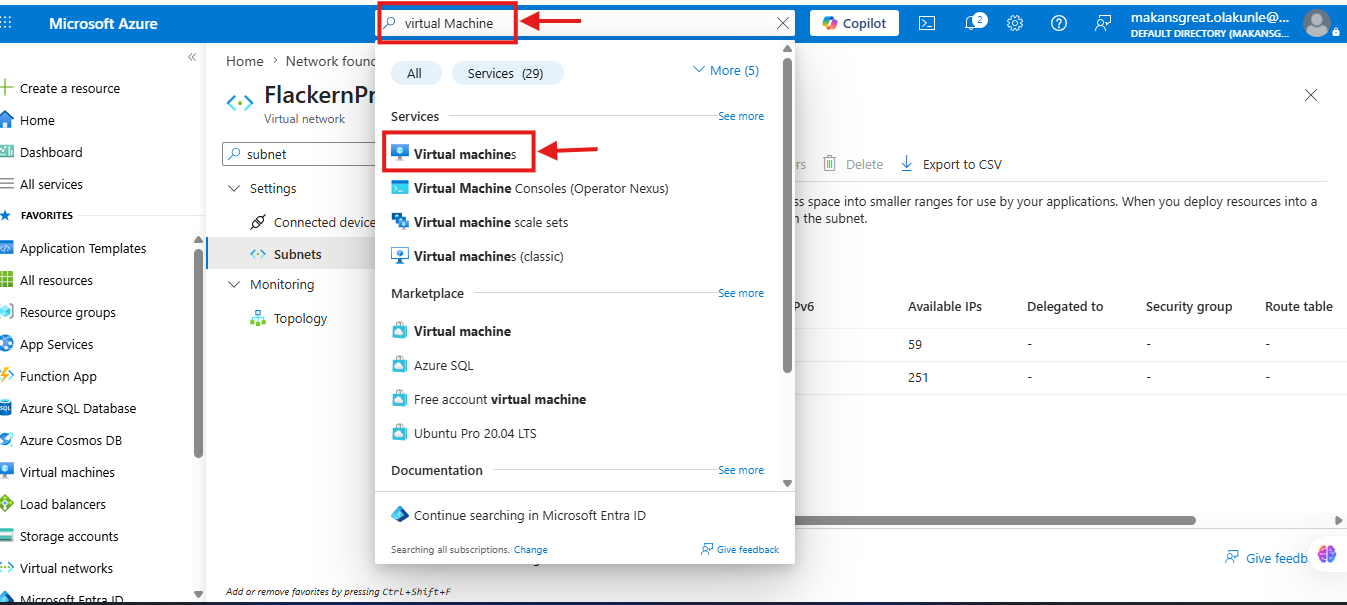This screenshot has height=605, width=1347.
Task: Collapse the Monitoring section
Action: coord(235,285)
